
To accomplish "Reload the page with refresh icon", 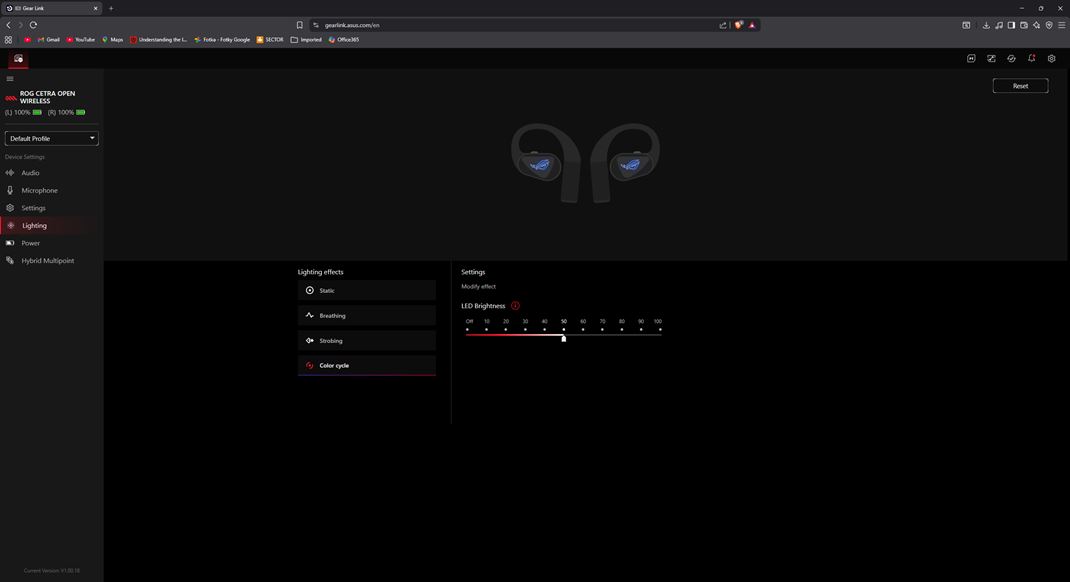I will [x=33, y=25].
